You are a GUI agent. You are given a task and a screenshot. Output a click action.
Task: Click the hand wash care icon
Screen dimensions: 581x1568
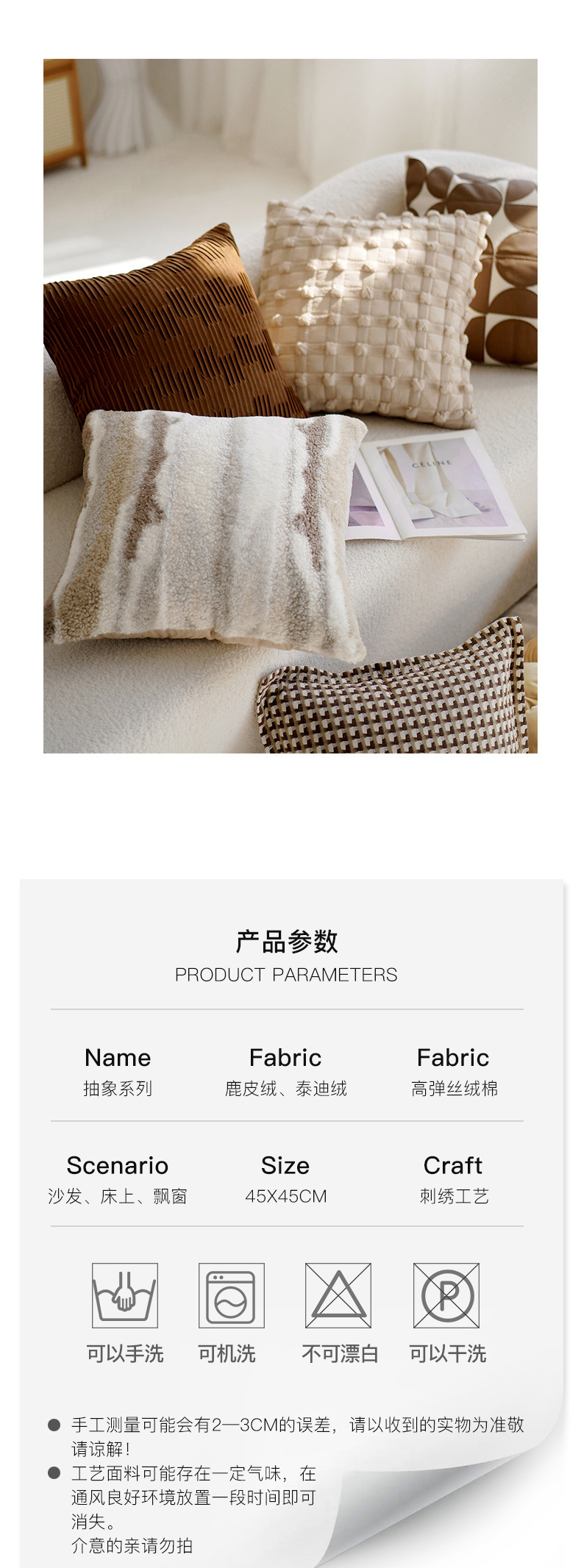coord(124,1295)
